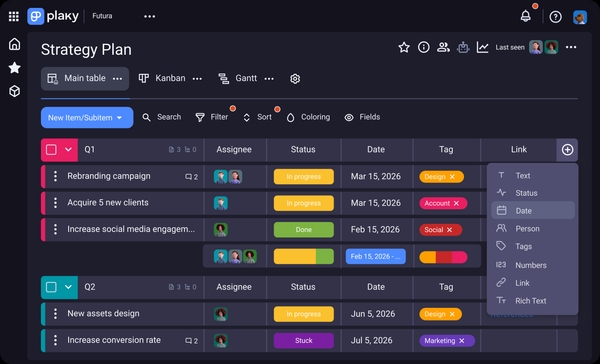Click the New Item/Subitem button
This screenshot has height=364, width=600.
[87, 118]
